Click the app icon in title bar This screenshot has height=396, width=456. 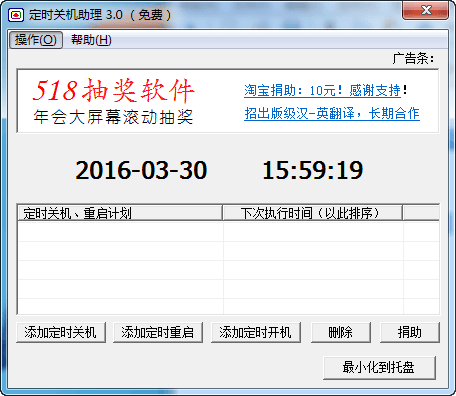[16, 15]
